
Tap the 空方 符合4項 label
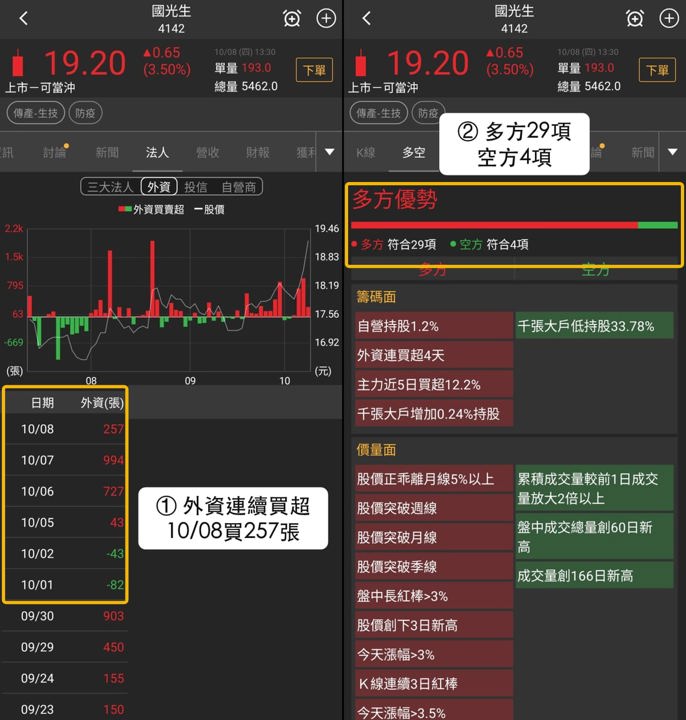[489, 244]
